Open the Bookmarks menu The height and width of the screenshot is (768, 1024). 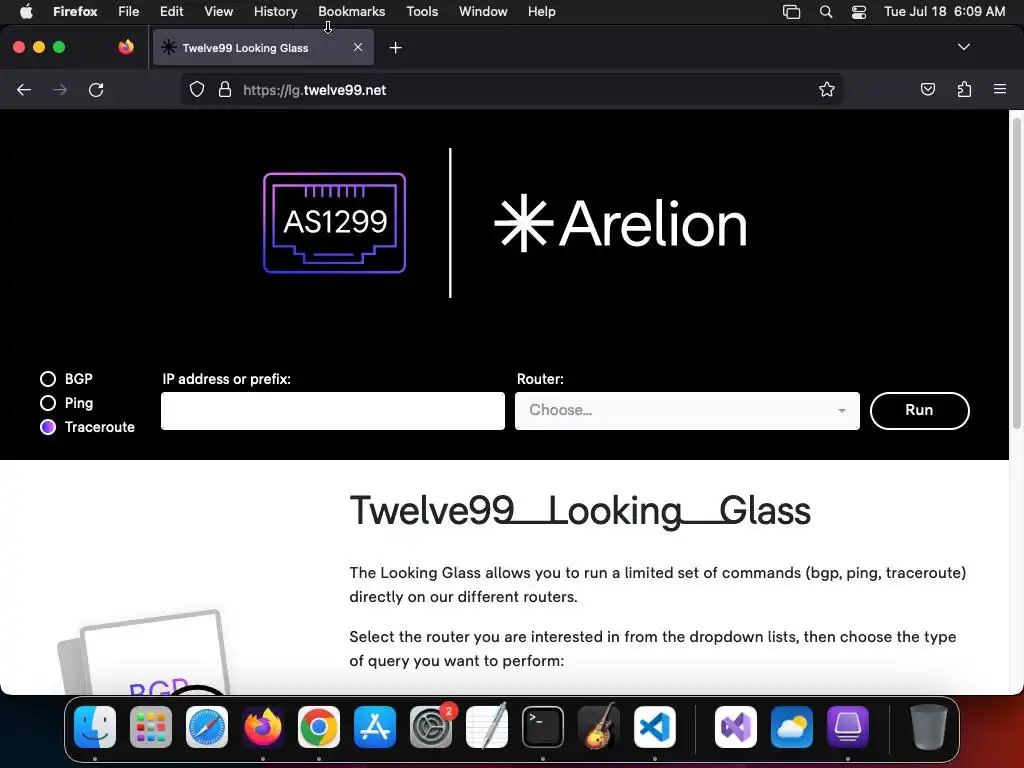(351, 11)
